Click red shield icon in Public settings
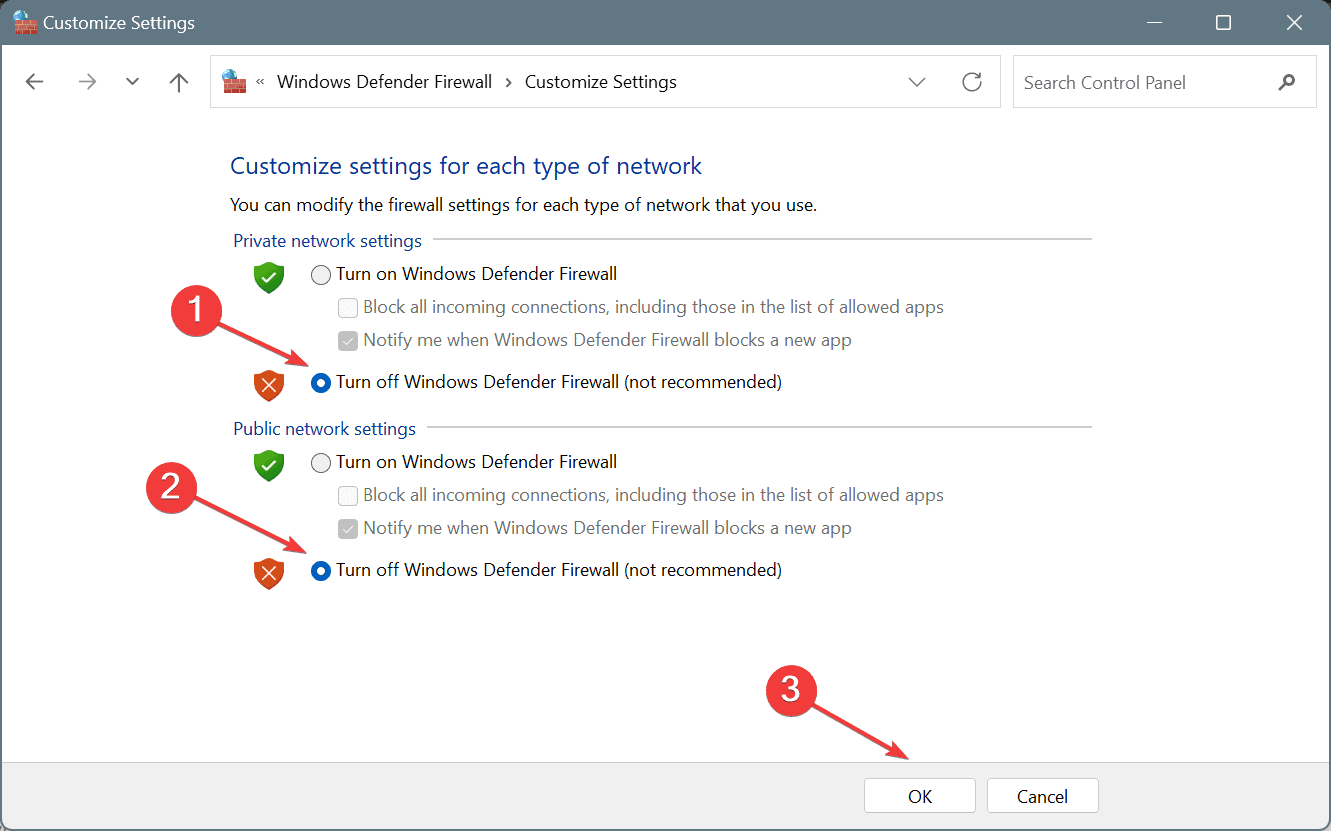Image resolution: width=1331 pixels, height=831 pixels. (269, 573)
